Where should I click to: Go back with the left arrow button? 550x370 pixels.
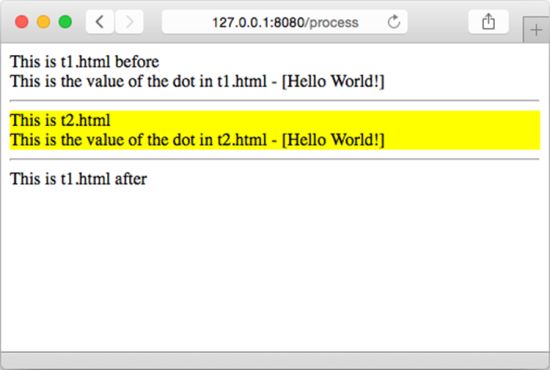(x=100, y=22)
